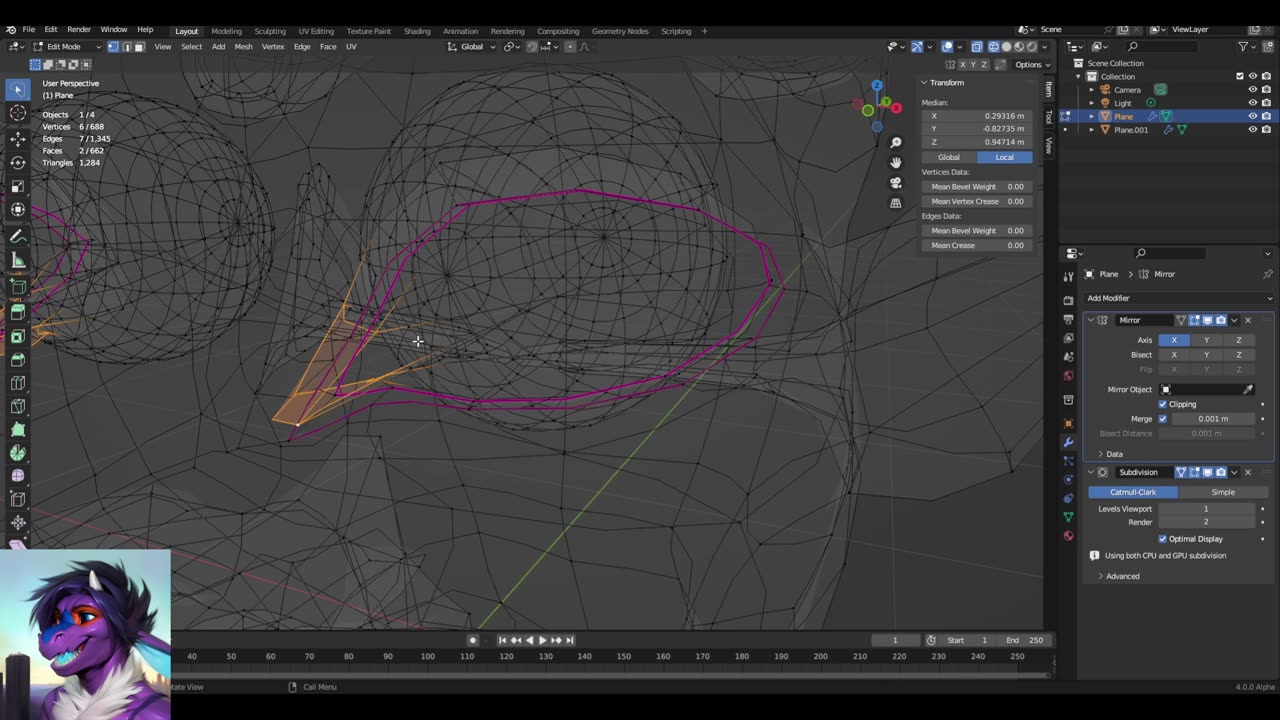Screen dimensions: 1280x720
Task: Select the Annotate pencil tool
Action: tap(18, 237)
